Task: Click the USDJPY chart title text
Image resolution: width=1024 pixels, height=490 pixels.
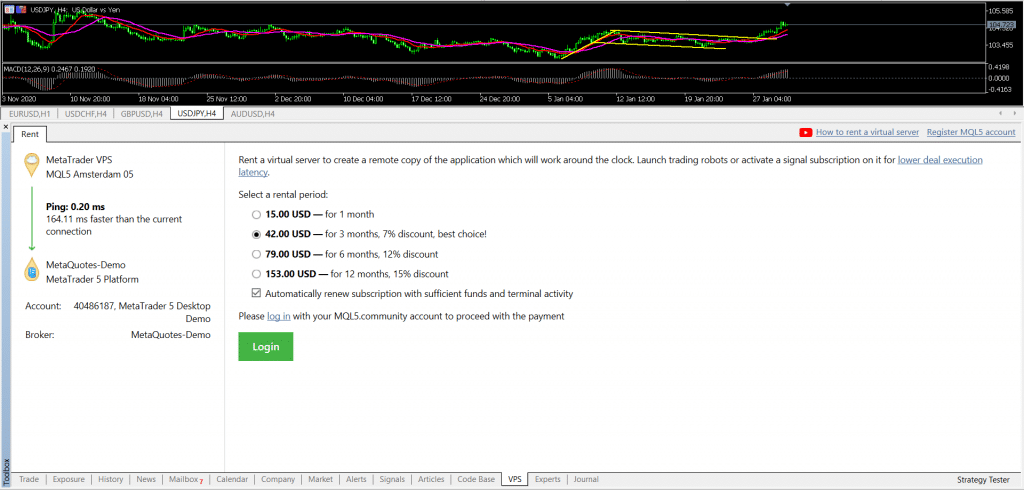Action: 75,10
